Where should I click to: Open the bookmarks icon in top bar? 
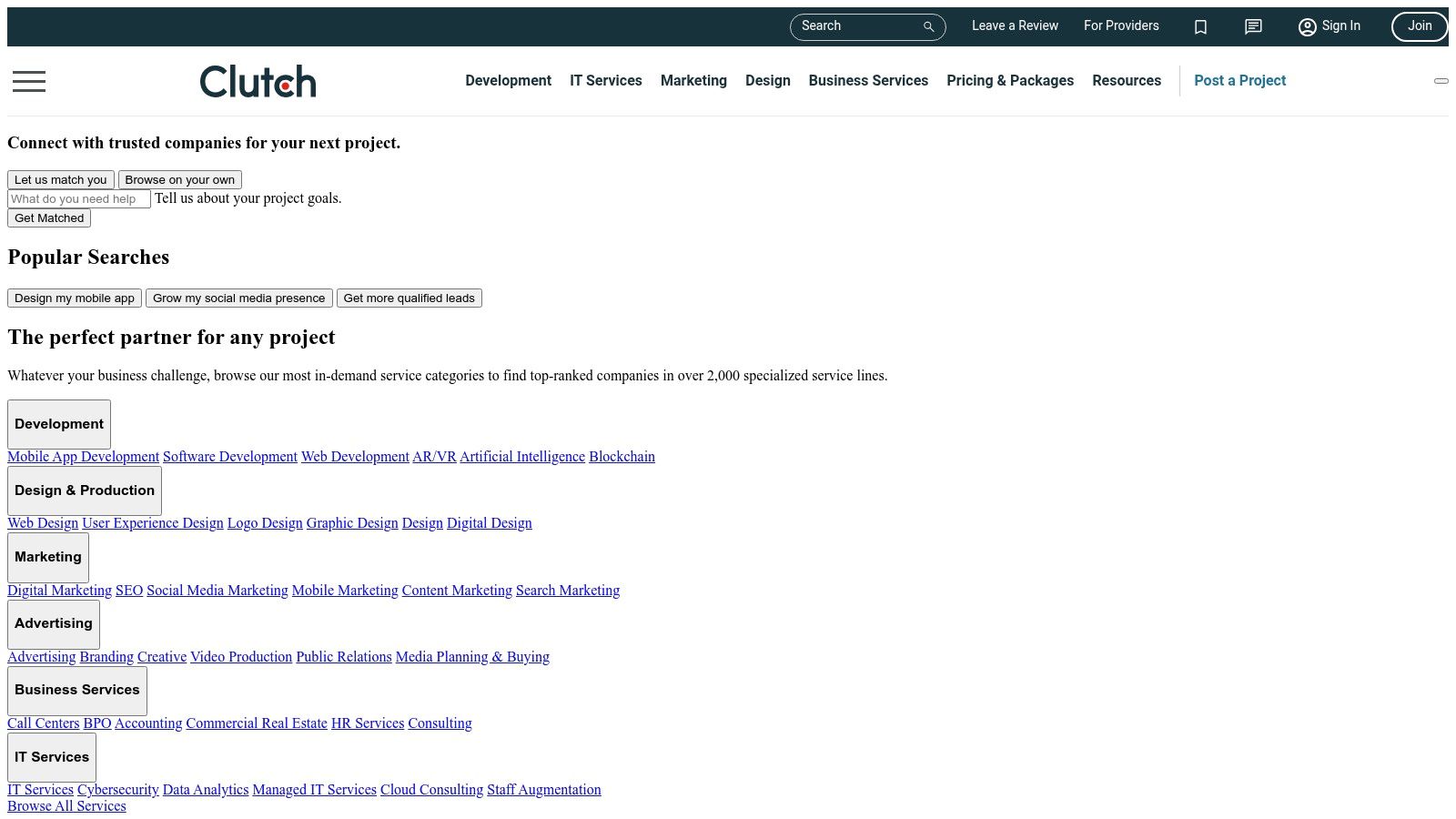pos(1200,27)
